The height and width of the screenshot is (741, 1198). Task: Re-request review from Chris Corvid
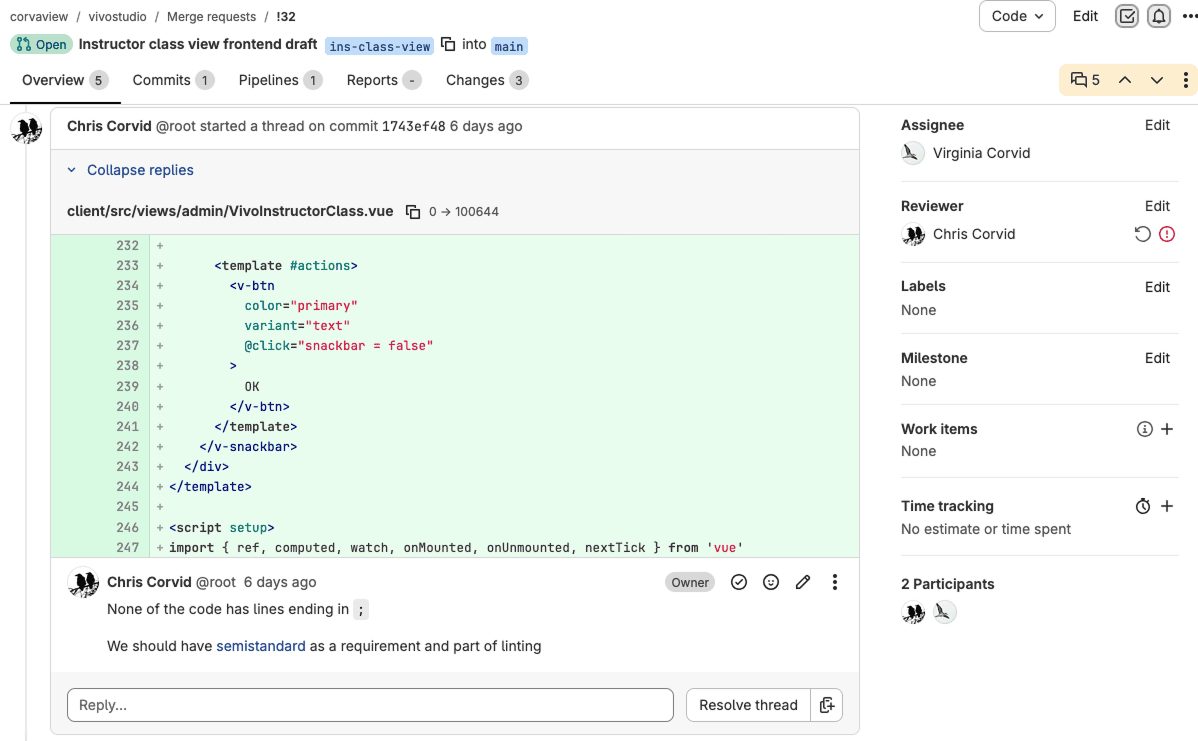click(x=1142, y=235)
